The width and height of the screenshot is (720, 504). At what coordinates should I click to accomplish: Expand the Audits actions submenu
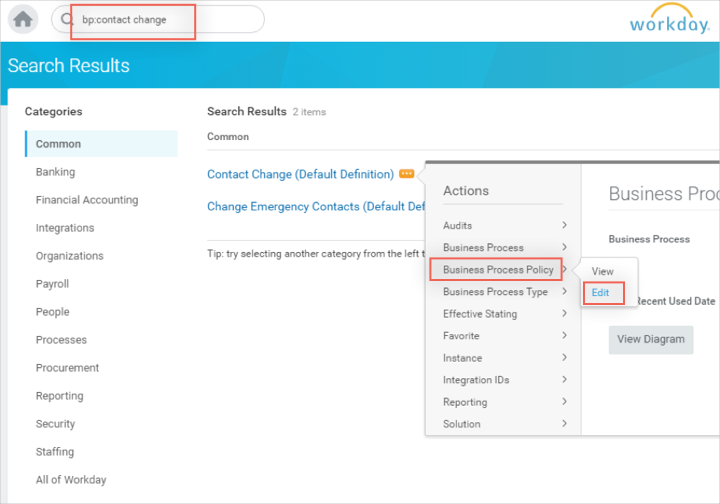point(505,226)
